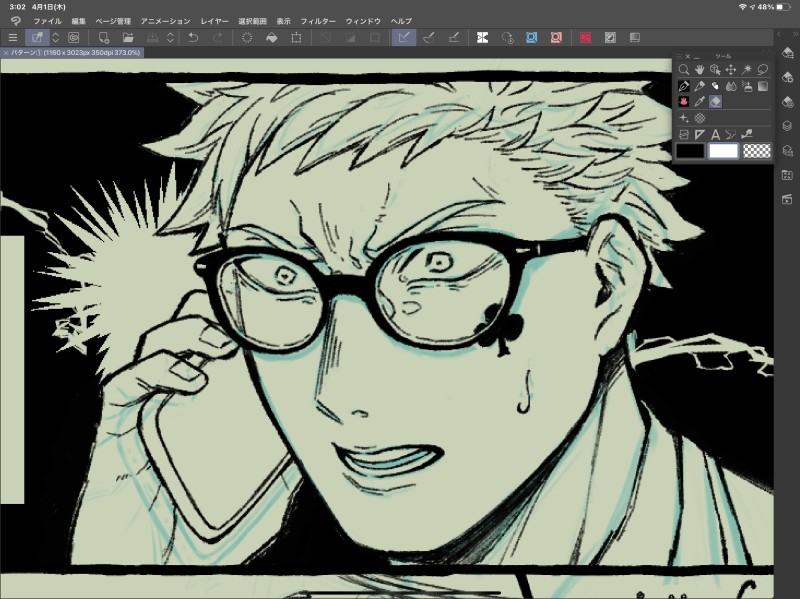Click the Undo arrow in command bar
This screenshot has width=800, height=599.
pos(193,38)
